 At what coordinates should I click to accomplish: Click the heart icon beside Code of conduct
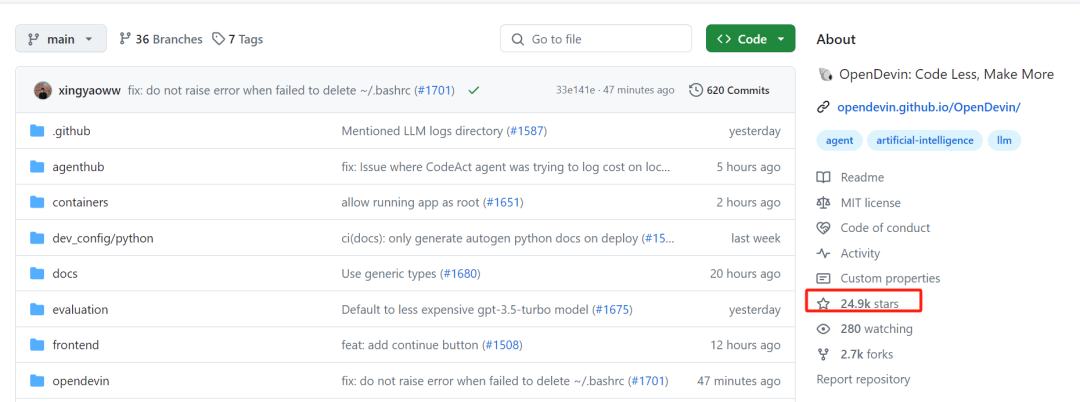(823, 228)
